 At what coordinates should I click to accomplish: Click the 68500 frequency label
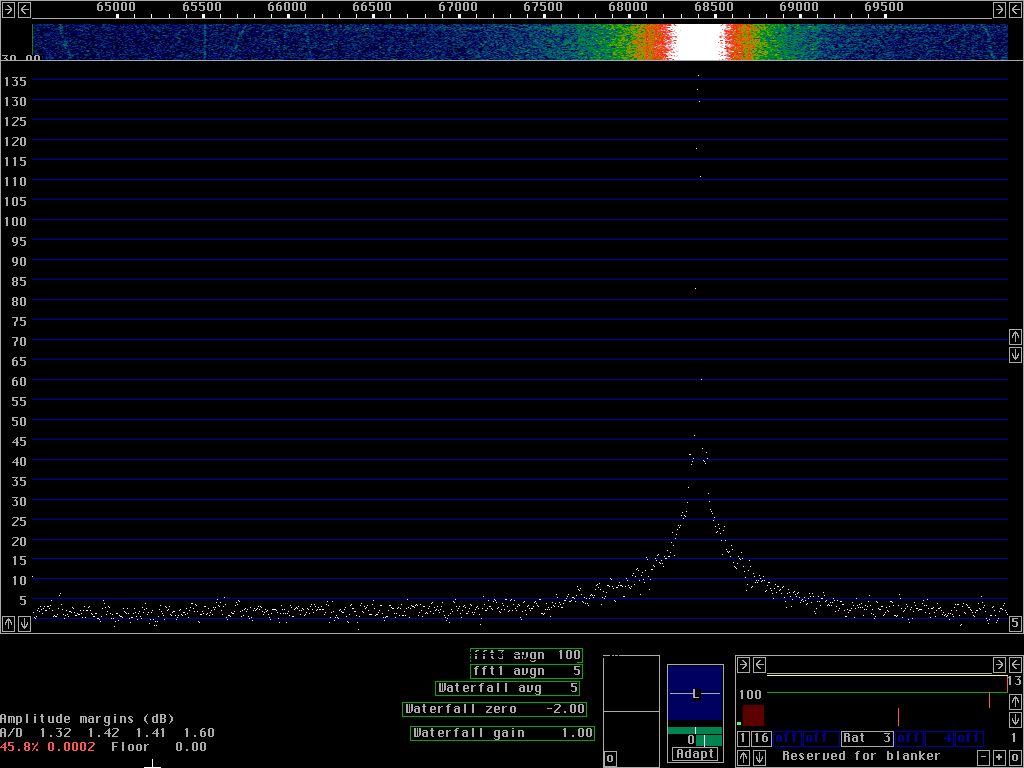tap(713, 7)
